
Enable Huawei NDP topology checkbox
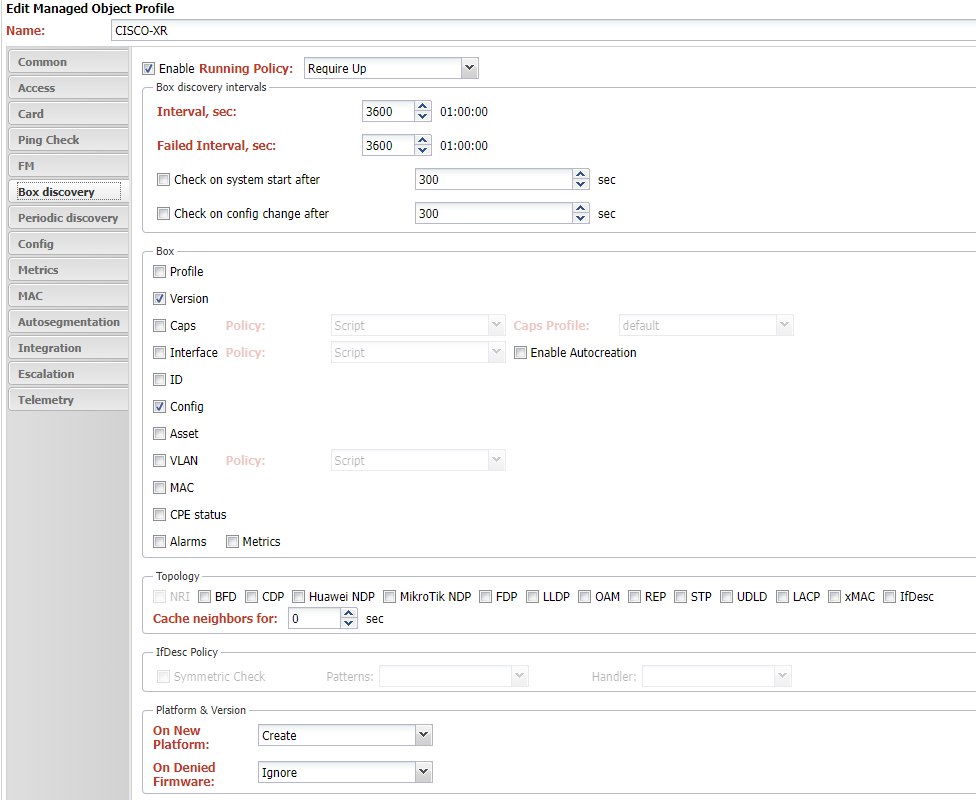298,596
